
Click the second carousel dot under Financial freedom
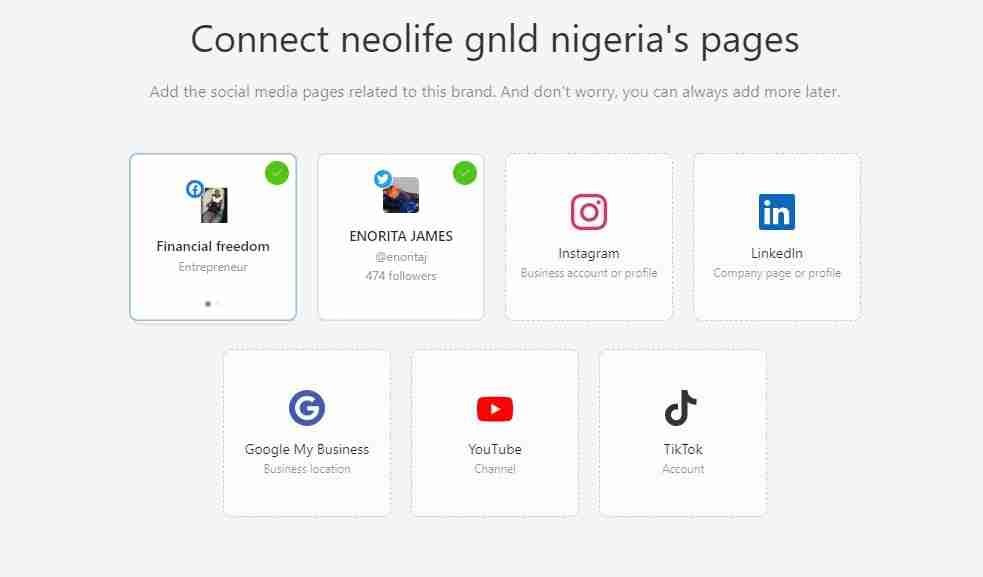click(x=220, y=304)
